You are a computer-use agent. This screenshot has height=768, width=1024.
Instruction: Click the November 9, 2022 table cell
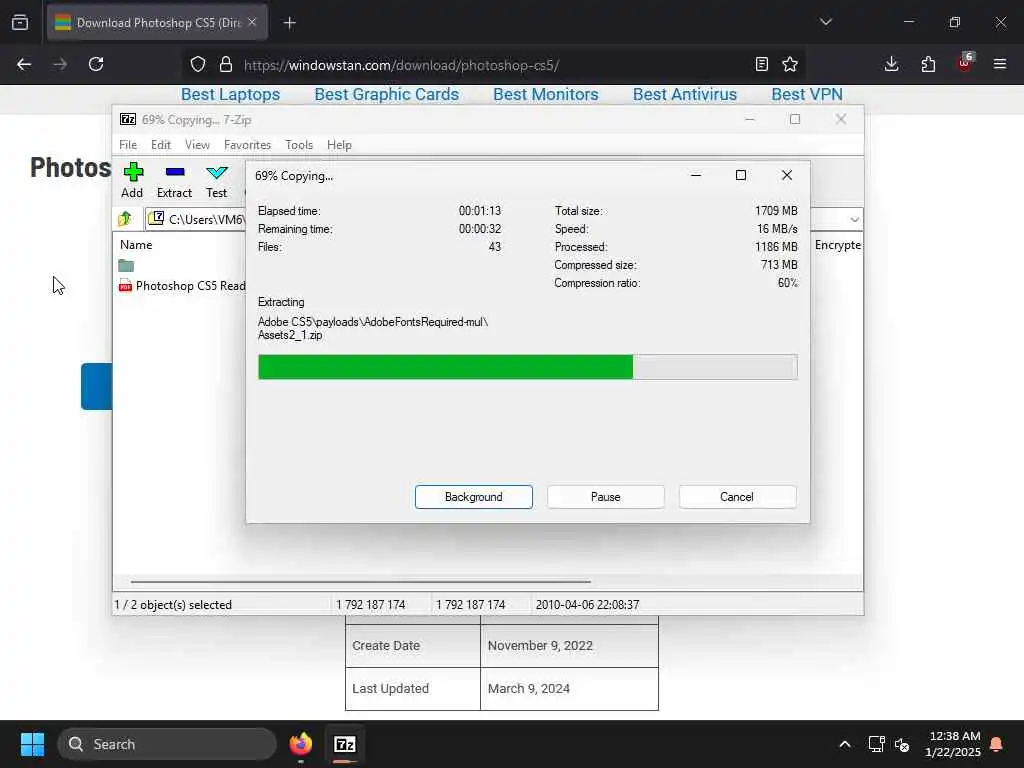click(x=569, y=646)
